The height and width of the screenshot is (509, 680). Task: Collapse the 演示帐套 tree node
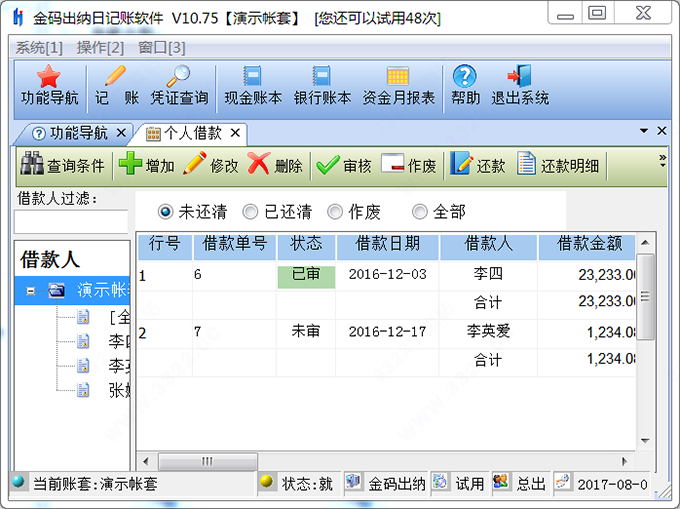31,291
